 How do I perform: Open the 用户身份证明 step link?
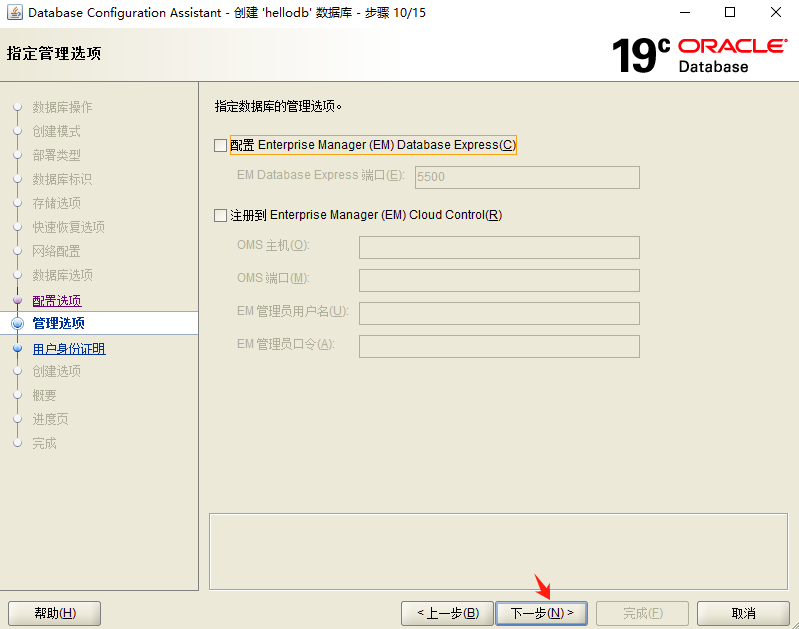point(69,349)
